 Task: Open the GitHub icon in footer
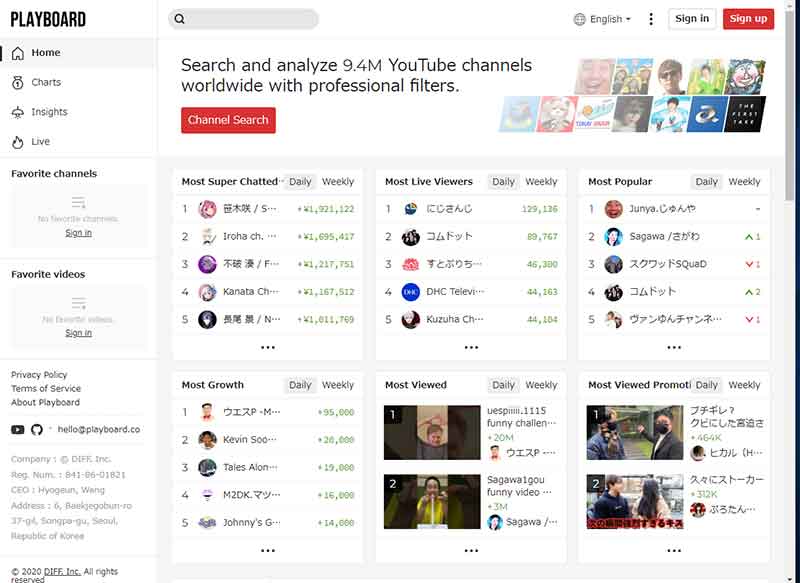tap(37, 429)
